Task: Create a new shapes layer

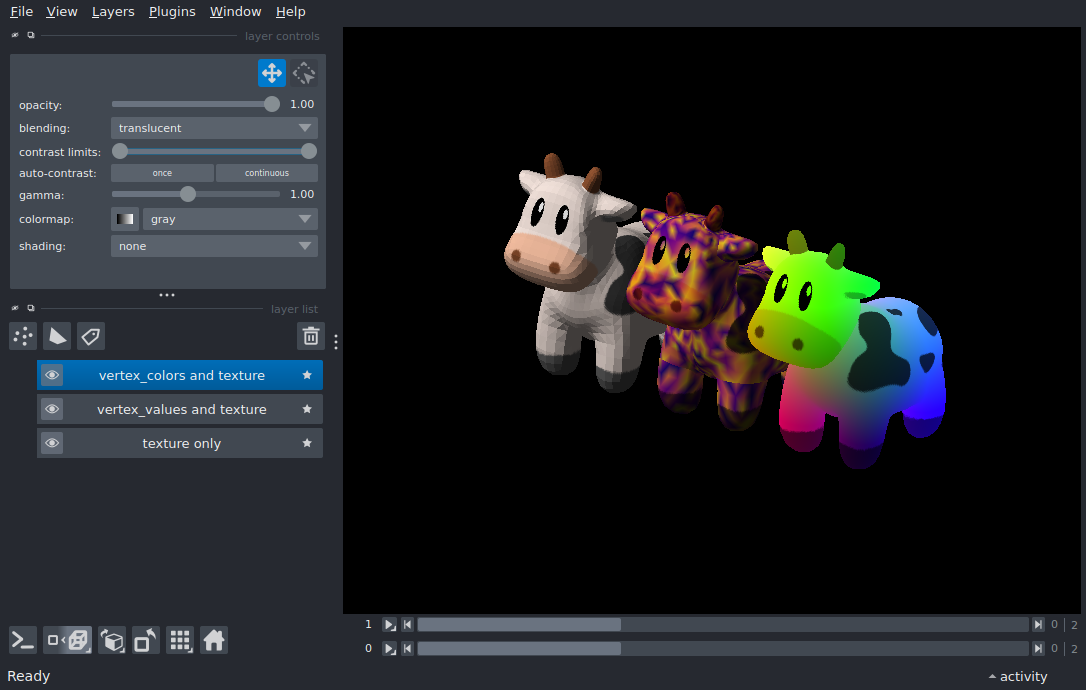Action: point(57,336)
